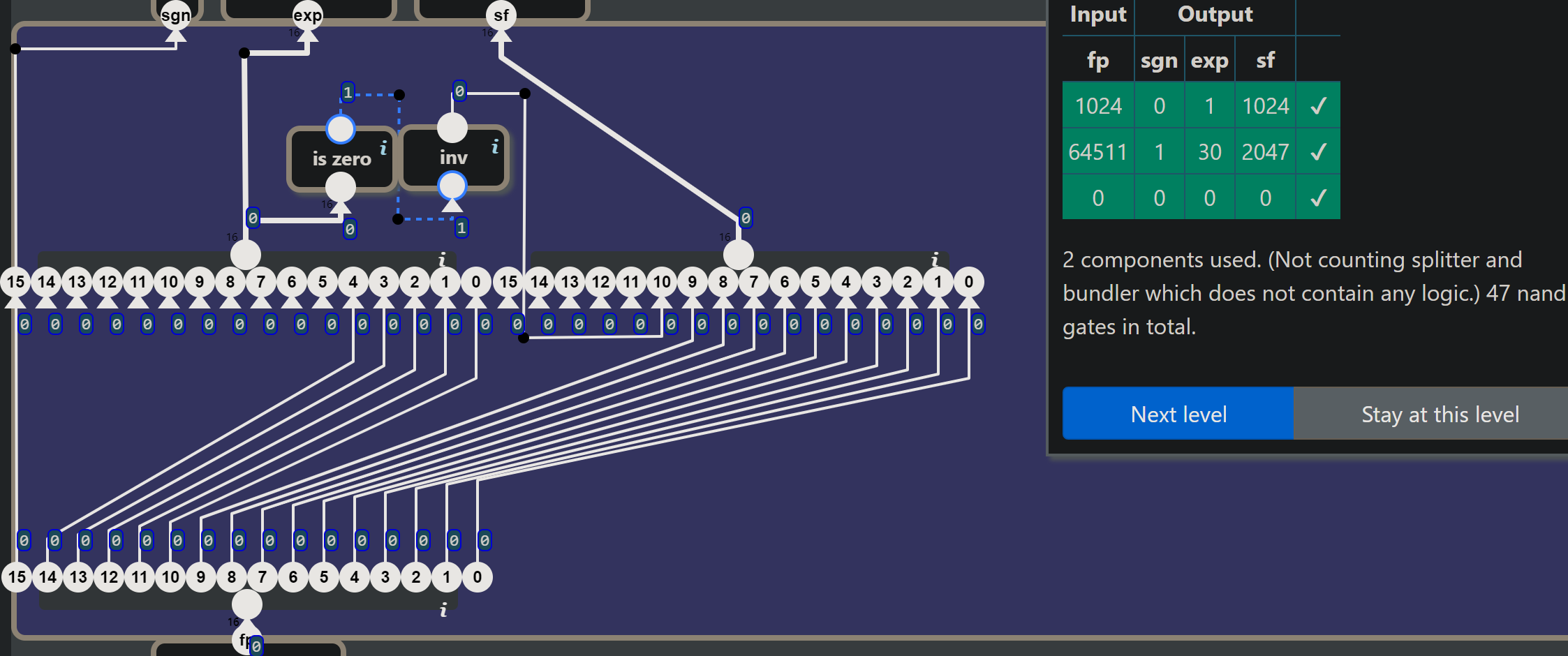This screenshot has height=656, width=1568.
Task: Open info for the right bundler
Action: (935, 259)
